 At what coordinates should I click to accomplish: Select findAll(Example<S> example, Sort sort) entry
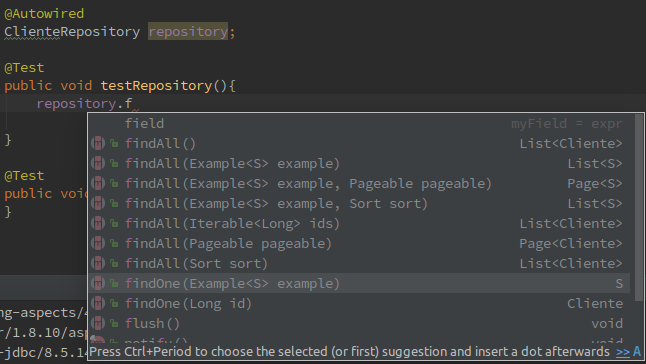[359, 203]
